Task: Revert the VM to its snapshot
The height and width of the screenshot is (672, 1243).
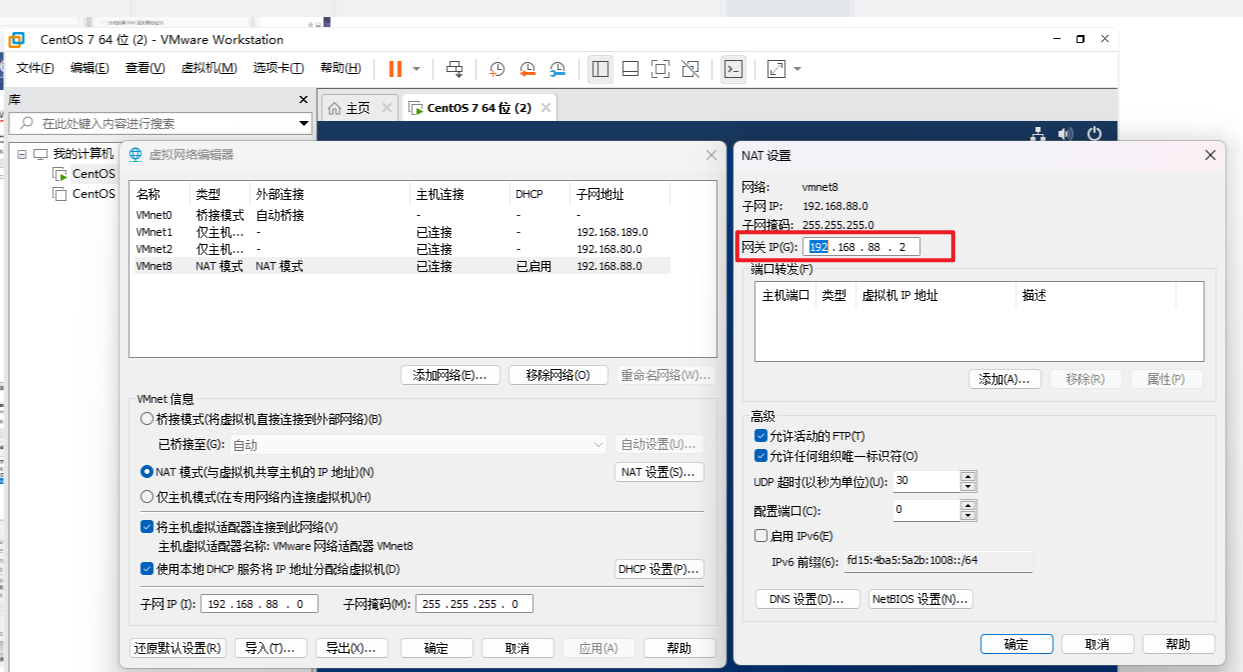Action: (x=527, y=69)
